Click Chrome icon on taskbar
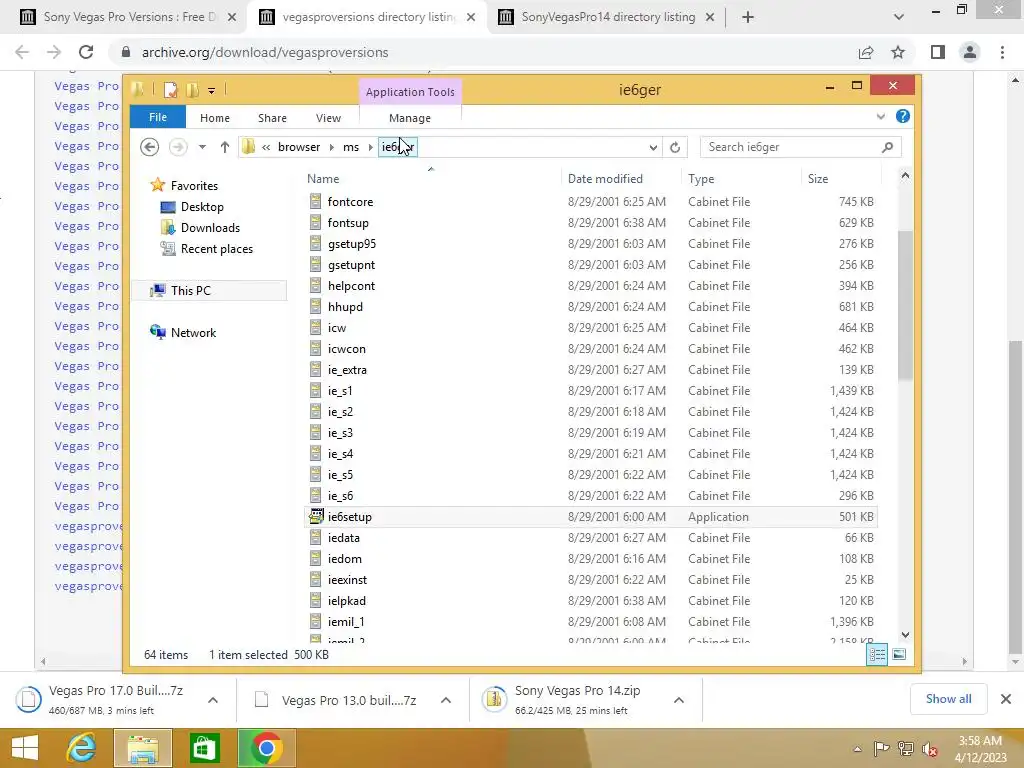This screenshot has width=1024, height=768. pyautogui.click(x=266, y=748)
